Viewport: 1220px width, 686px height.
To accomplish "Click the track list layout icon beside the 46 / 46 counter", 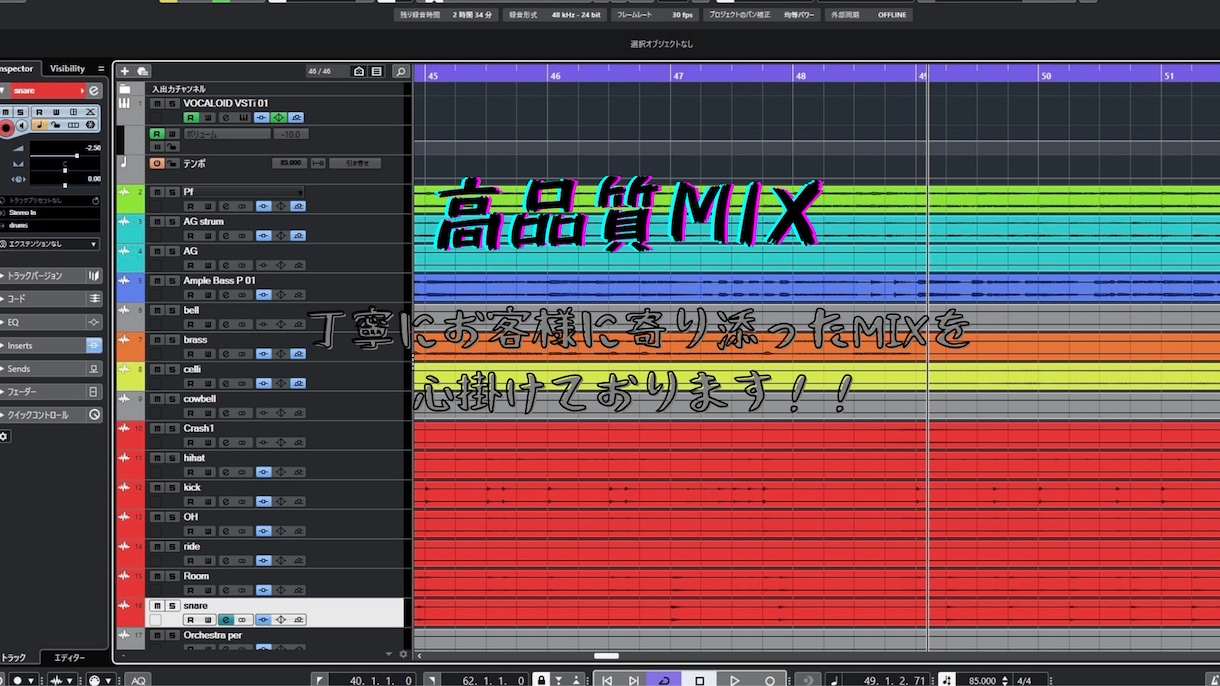I will pyautogui.click(x=376, y=71).
